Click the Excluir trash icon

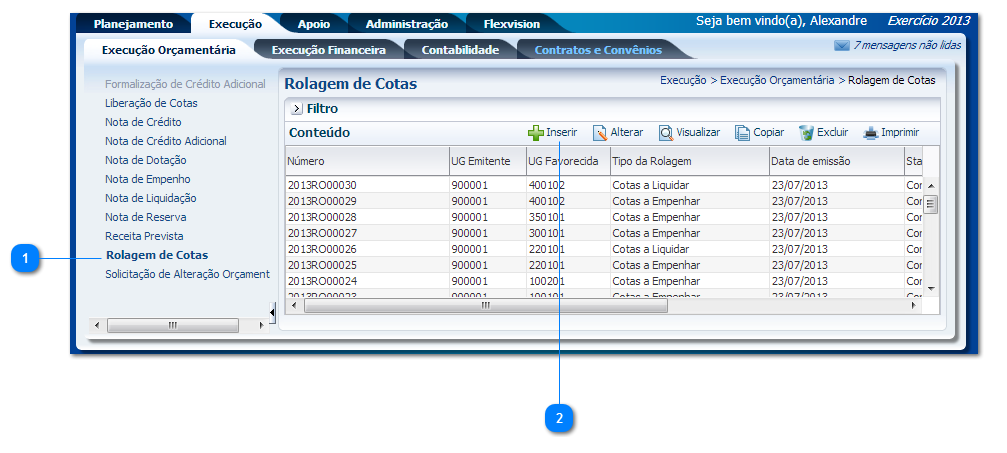point(806,133)
